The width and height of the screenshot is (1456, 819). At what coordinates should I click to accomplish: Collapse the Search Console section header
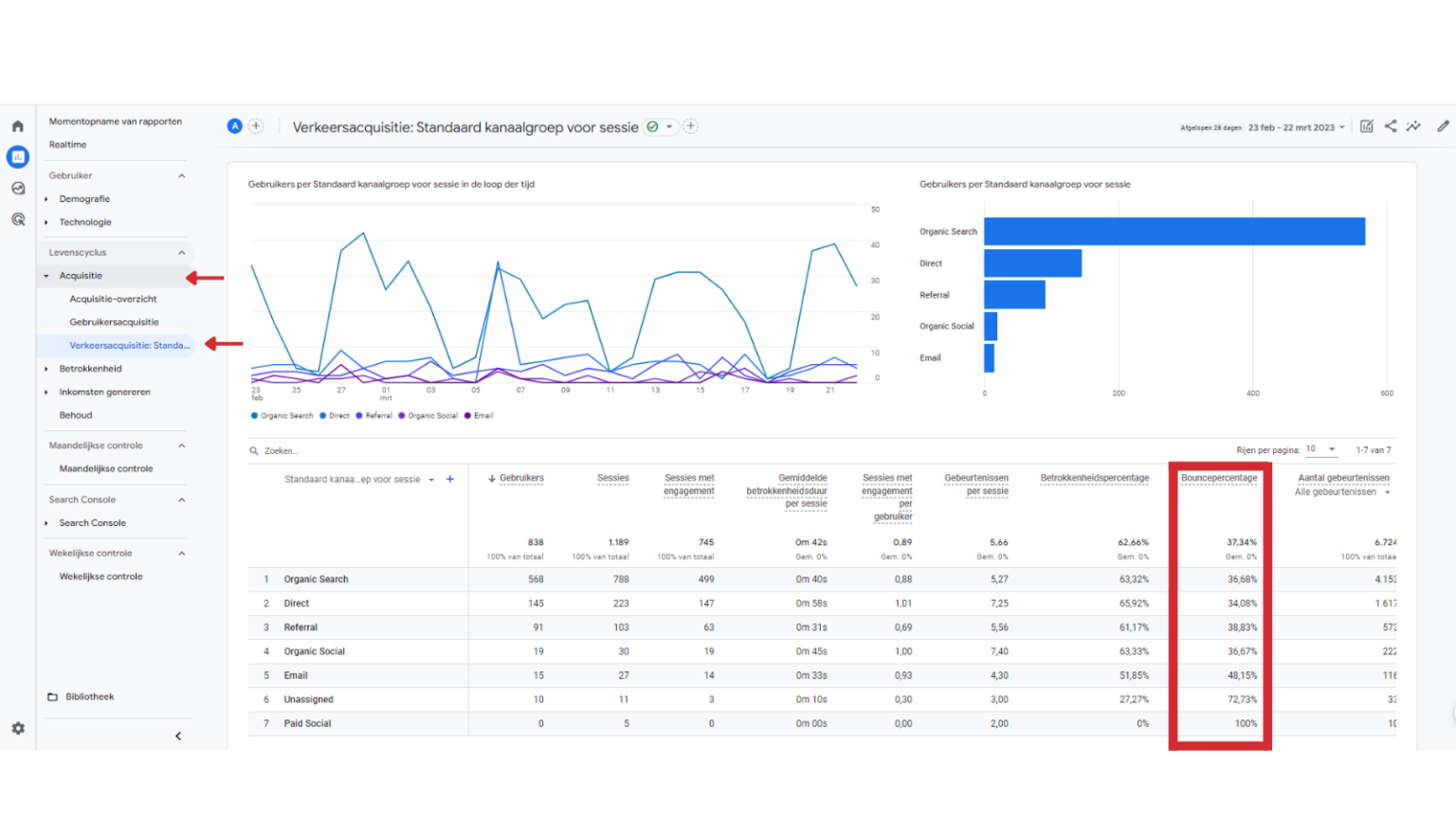182,500
